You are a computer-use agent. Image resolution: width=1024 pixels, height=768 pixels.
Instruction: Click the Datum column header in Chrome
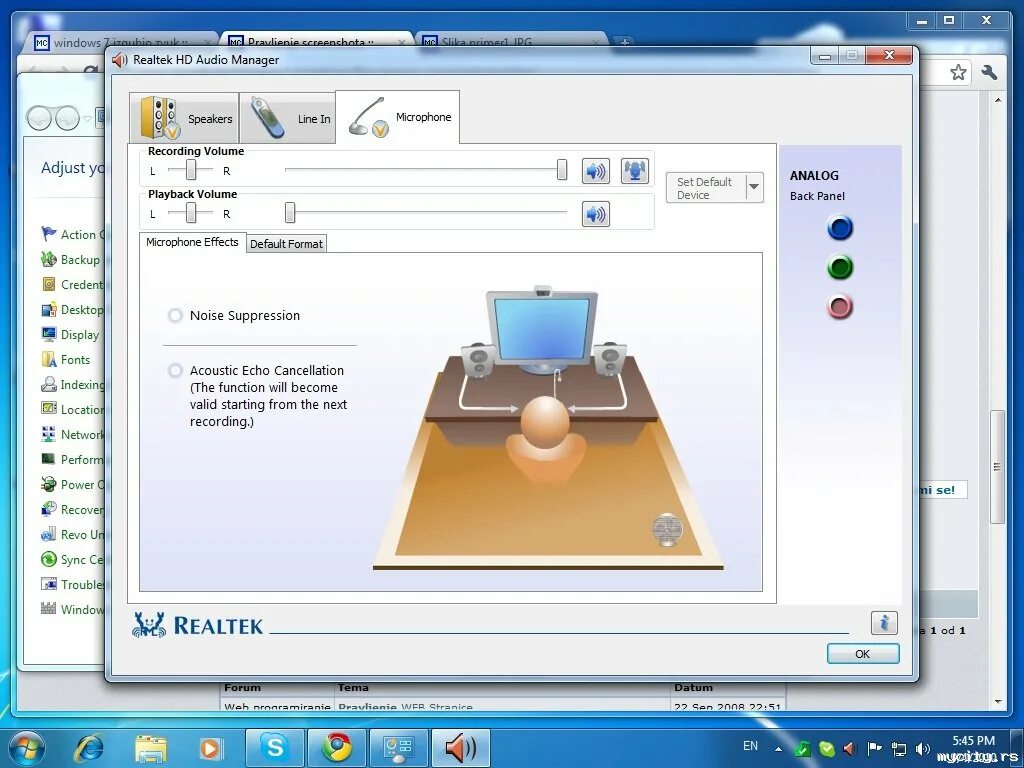pos(694,688)
